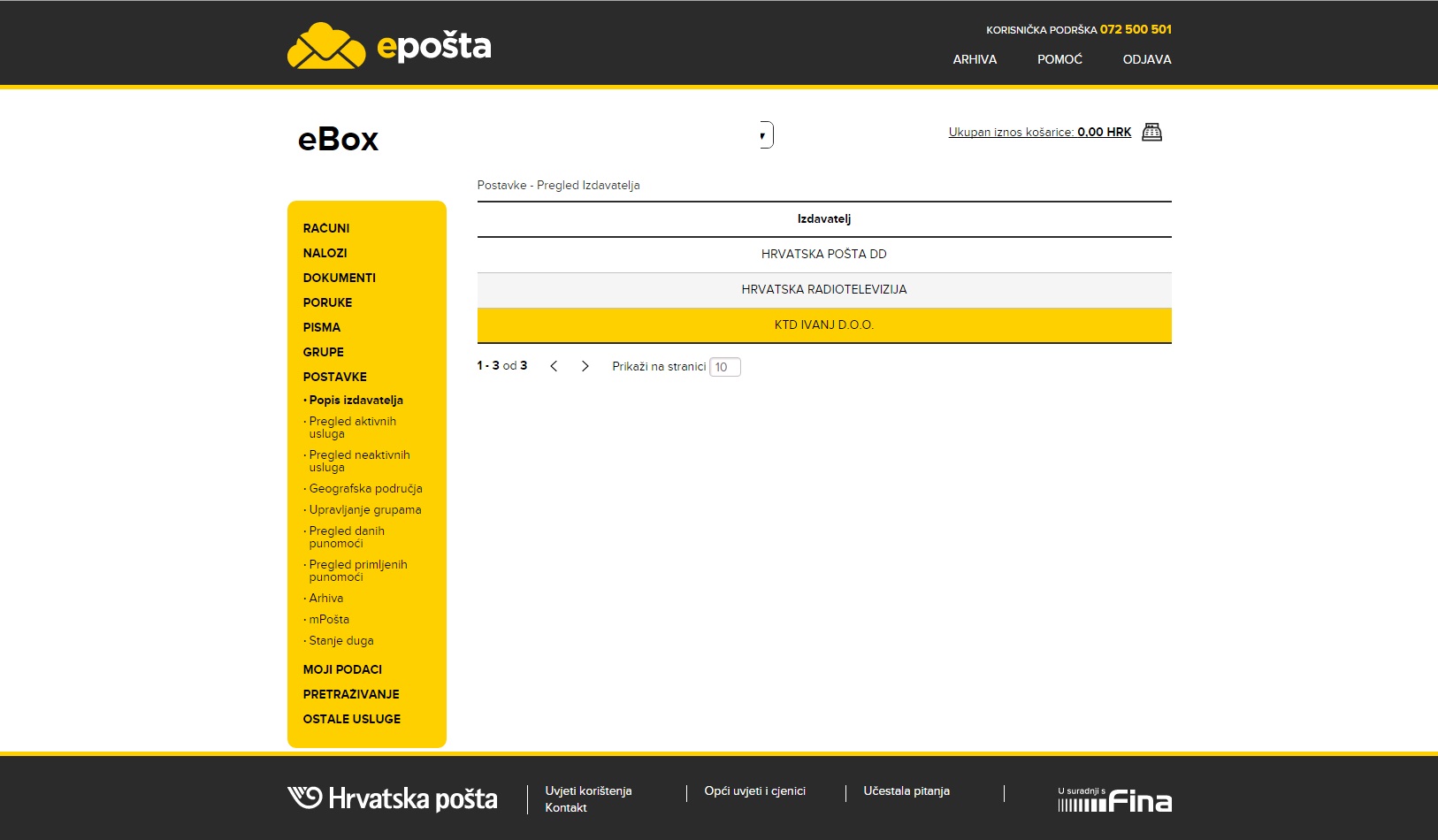Expand the RAČUNI sidebar section
Image resolution: width=1438 pixels, height=840 pixels.
(325, 228)
